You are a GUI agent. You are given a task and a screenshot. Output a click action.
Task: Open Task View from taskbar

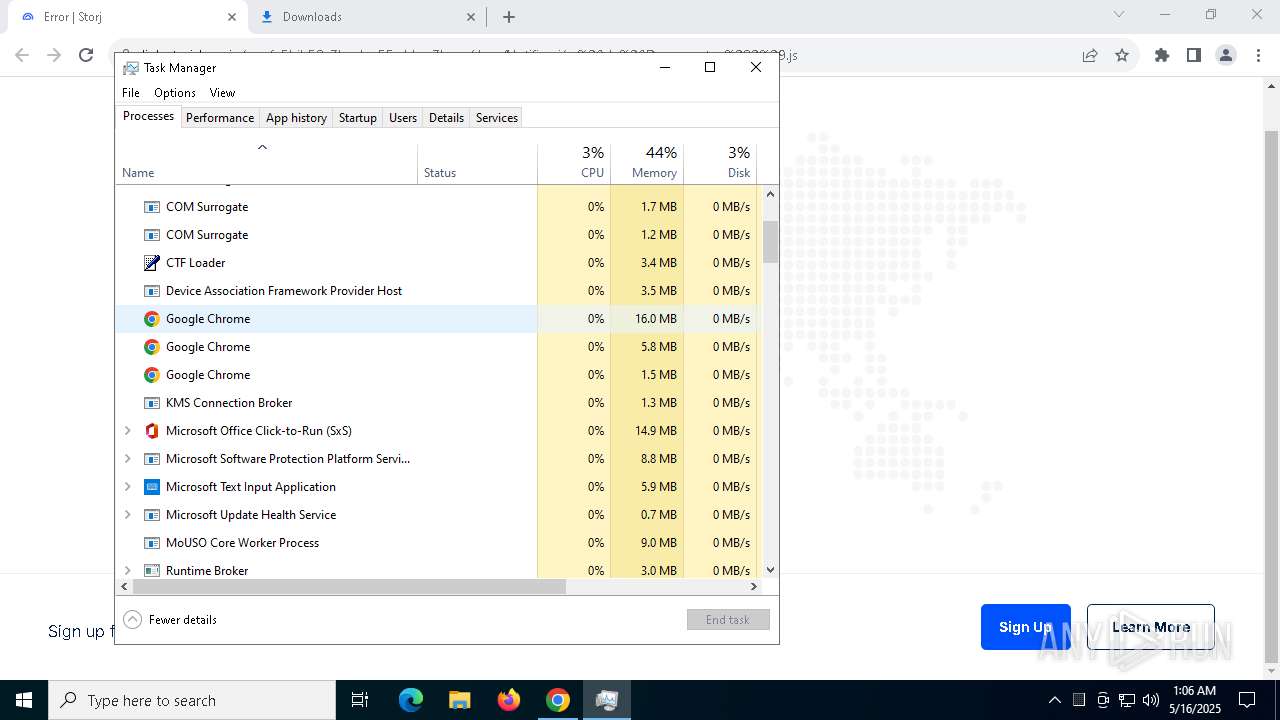[x=360, y=700]
